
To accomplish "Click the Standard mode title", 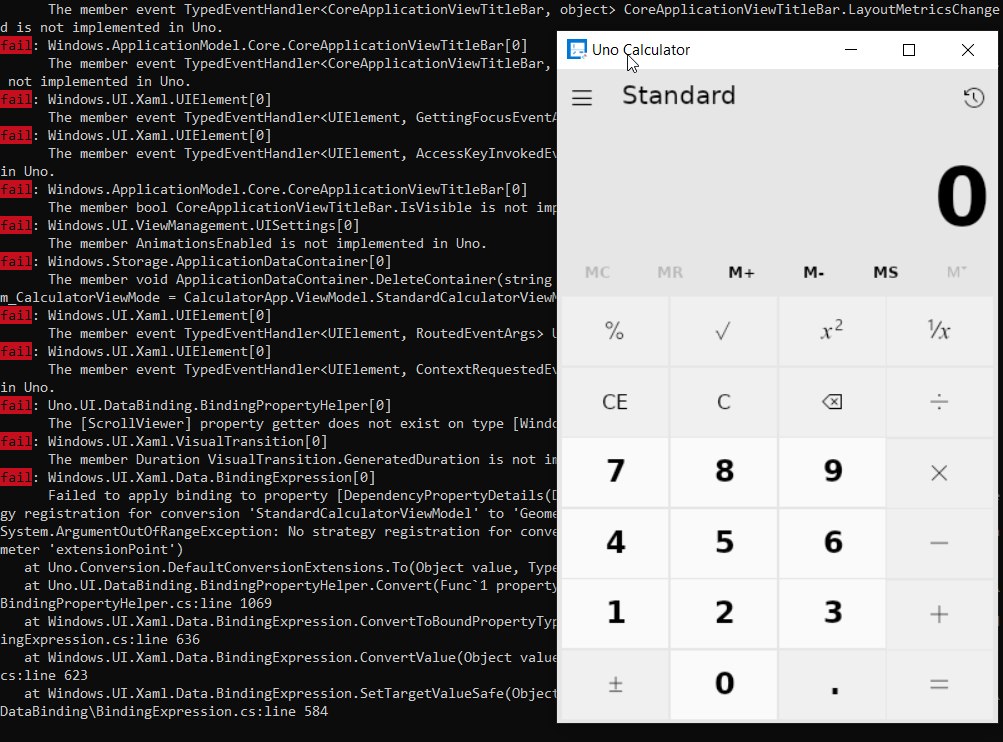I will pos(679,95).
